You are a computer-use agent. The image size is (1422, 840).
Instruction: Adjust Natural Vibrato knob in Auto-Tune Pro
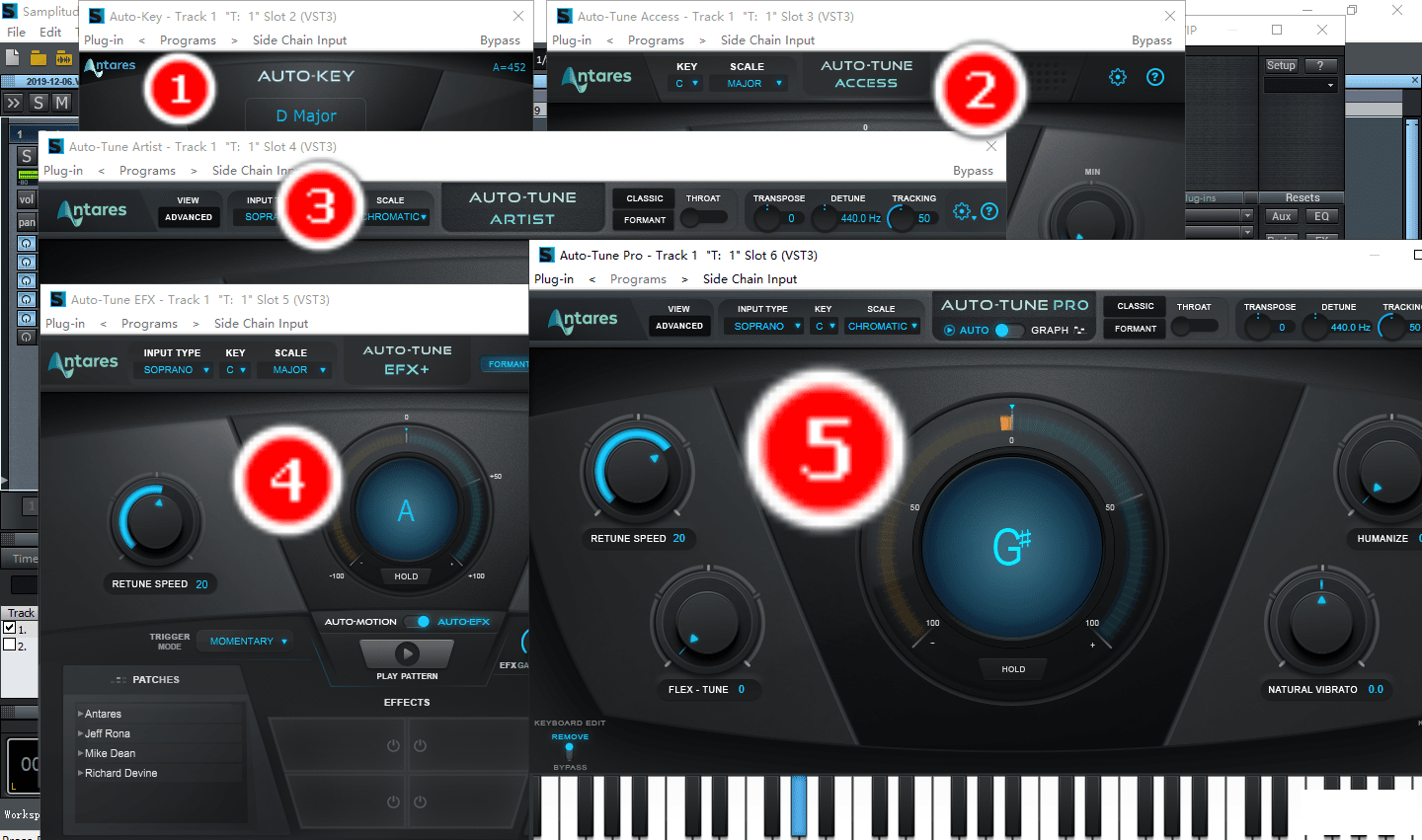coord(1321,622)
